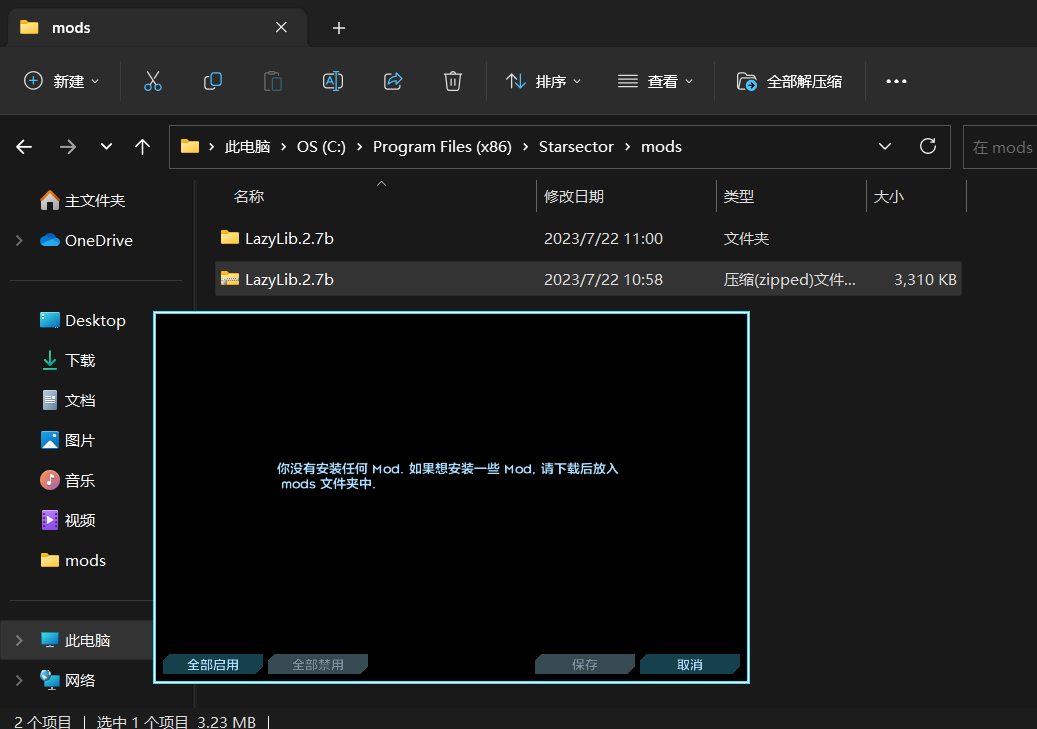This screenshot has height=729, width=1037.
Task: Open the 查看 view options dropdown
Action: 655,81
